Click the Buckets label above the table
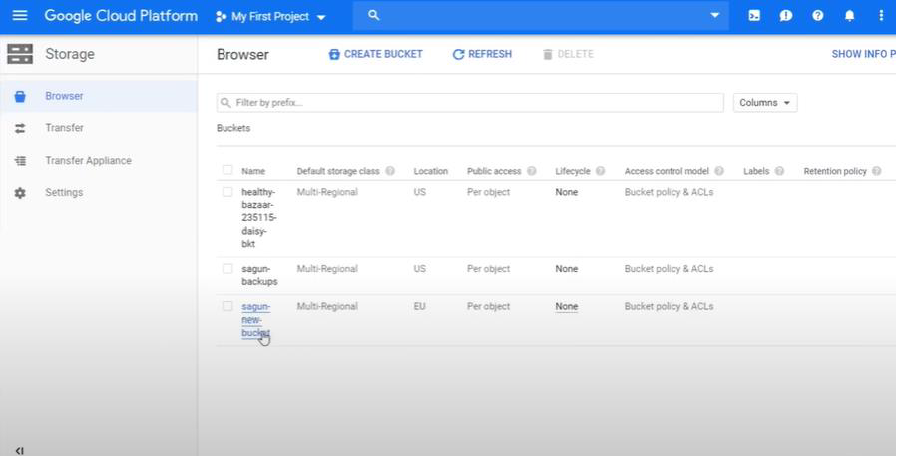898x456 pixels. coord(234,128)
